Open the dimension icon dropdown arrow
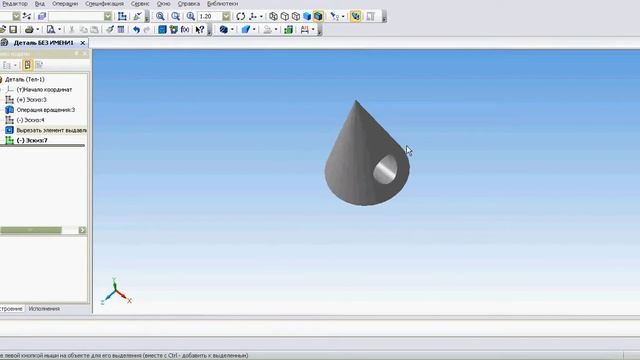This screenshot has height=360, width=640. click(313, 29)
